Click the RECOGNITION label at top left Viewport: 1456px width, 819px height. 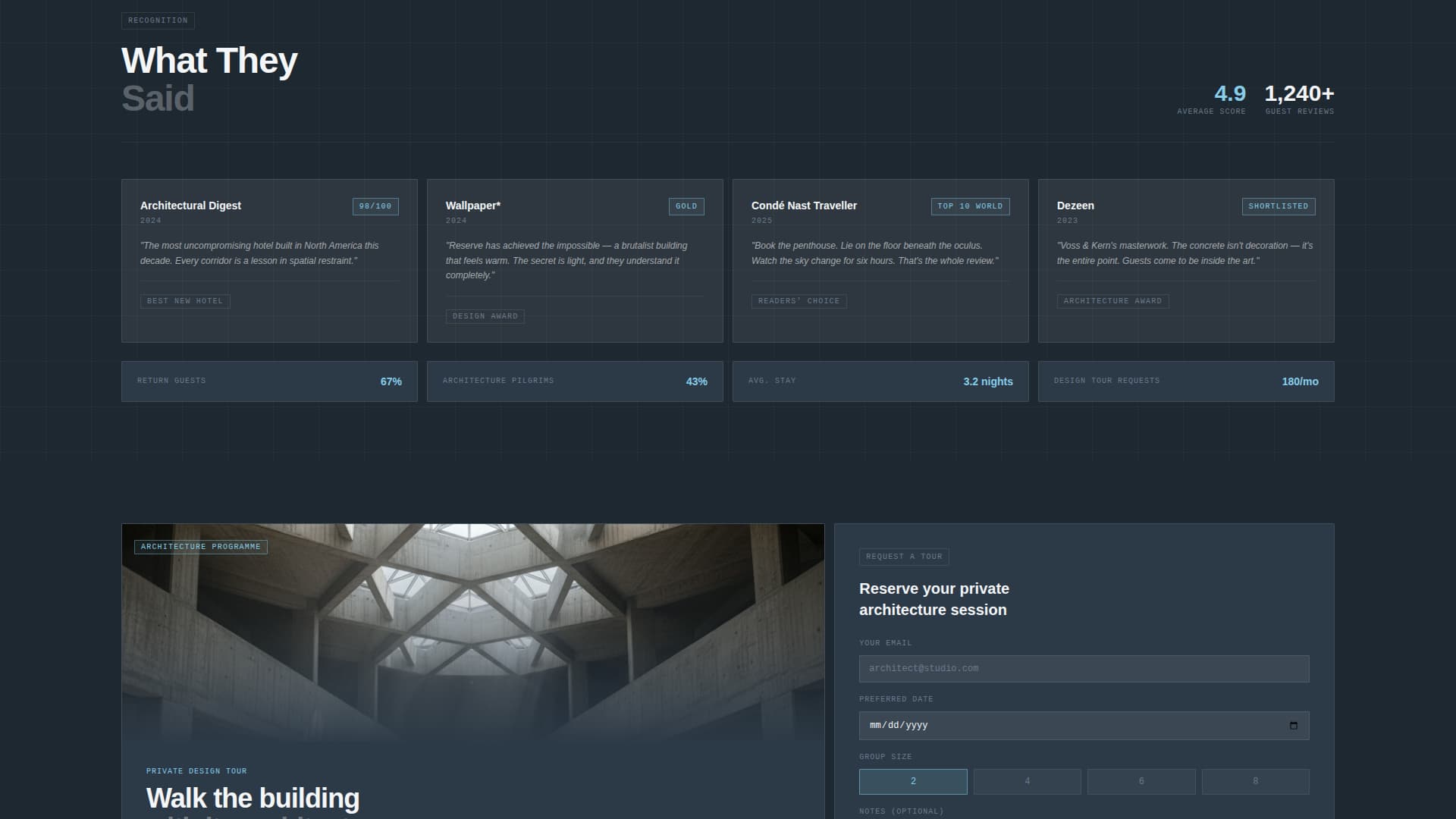coord(158,20)
